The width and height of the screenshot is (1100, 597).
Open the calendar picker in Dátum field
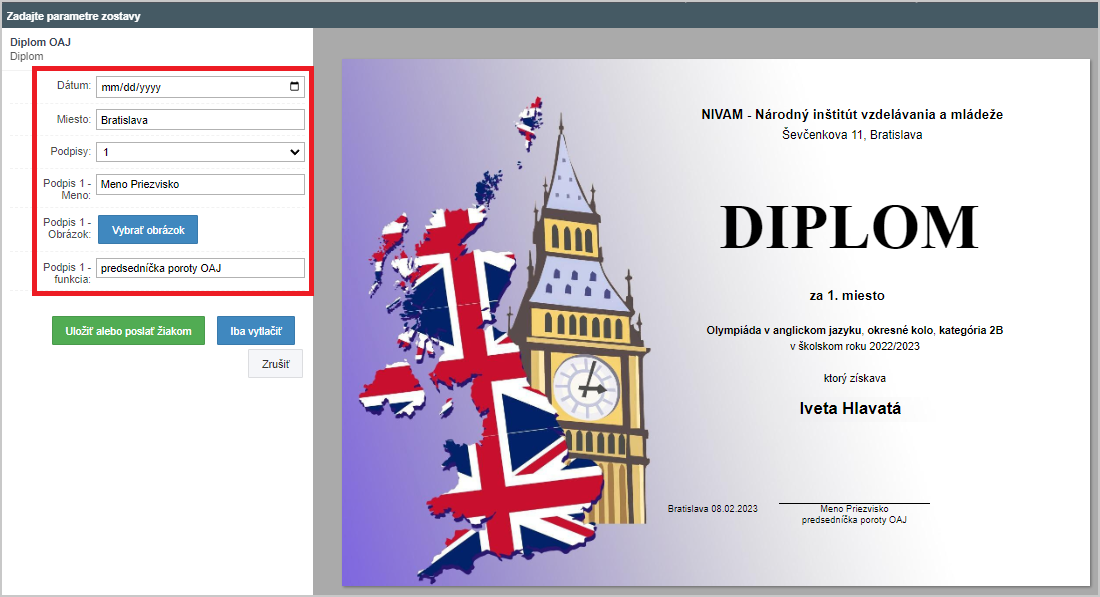pos(295,86)
